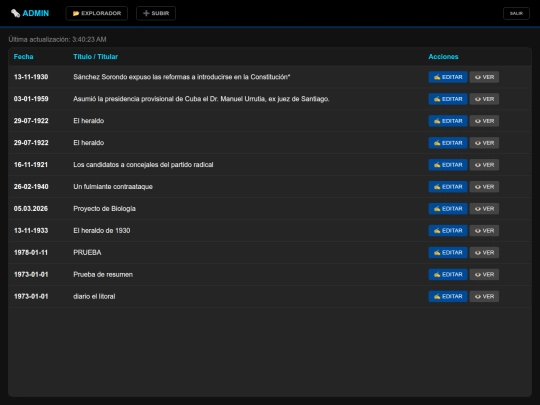
Task: Edit the Prueba de resumen entry
Action: pos(448,274)
